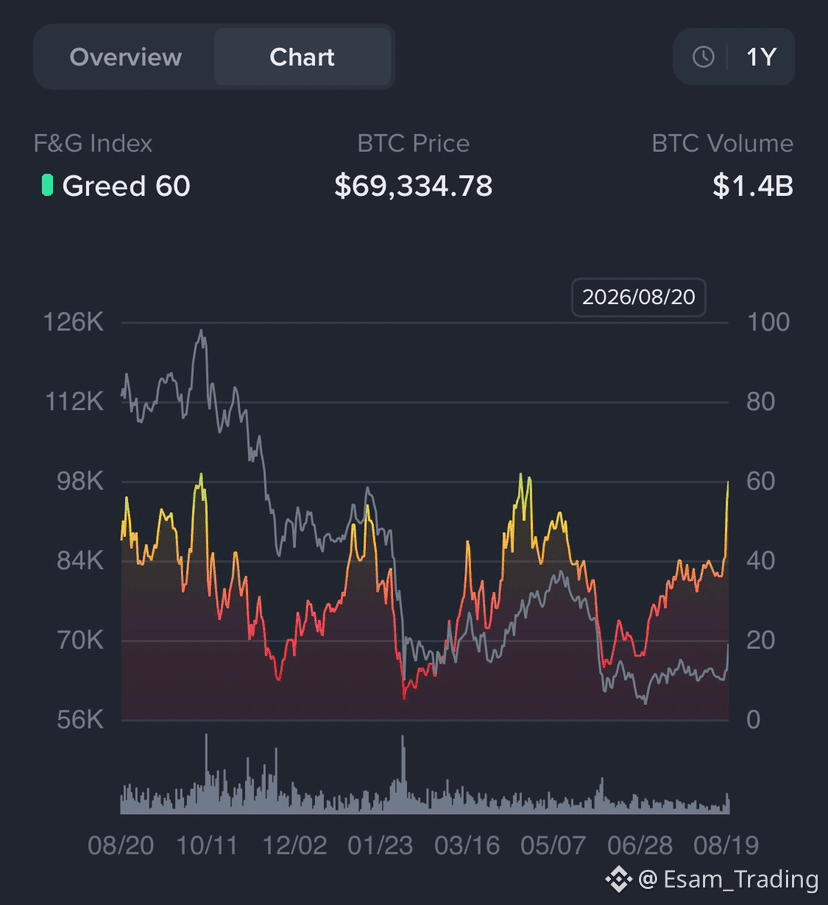This screenshot has width=828, height=905.
Task: Click the 05/07 date axis label
Action: click(553, 846)
